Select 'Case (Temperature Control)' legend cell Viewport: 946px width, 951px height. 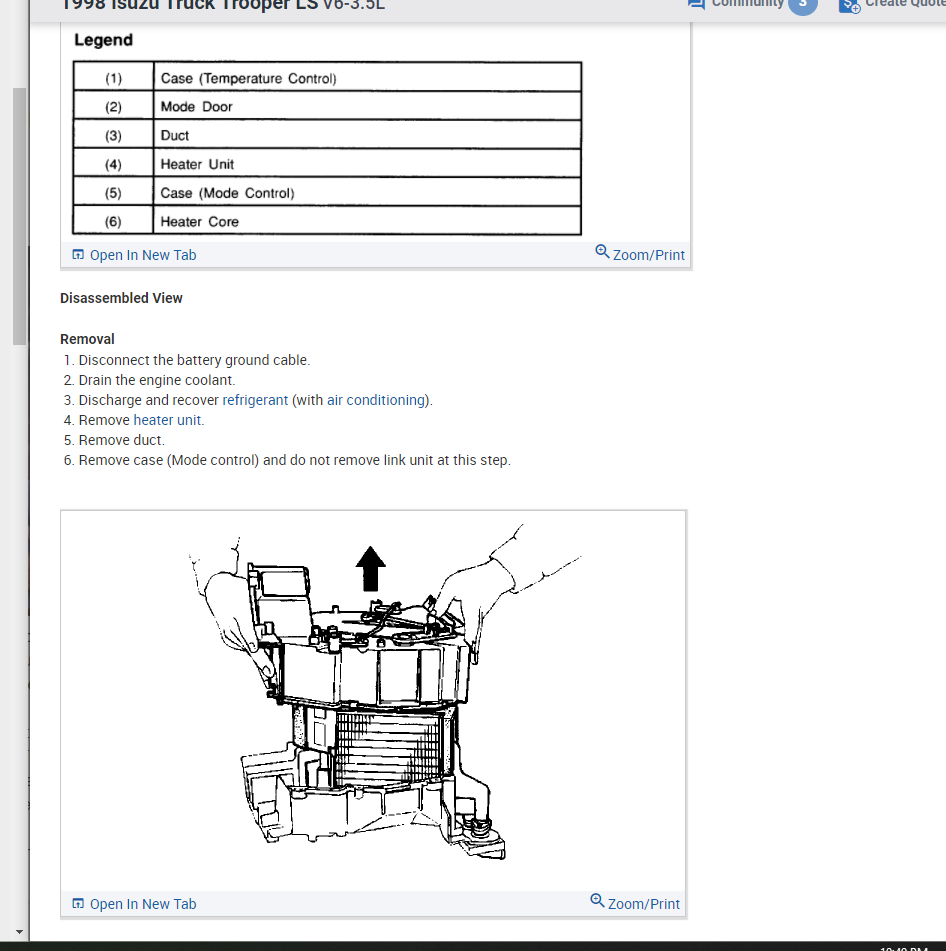click(x=367, y=78)
